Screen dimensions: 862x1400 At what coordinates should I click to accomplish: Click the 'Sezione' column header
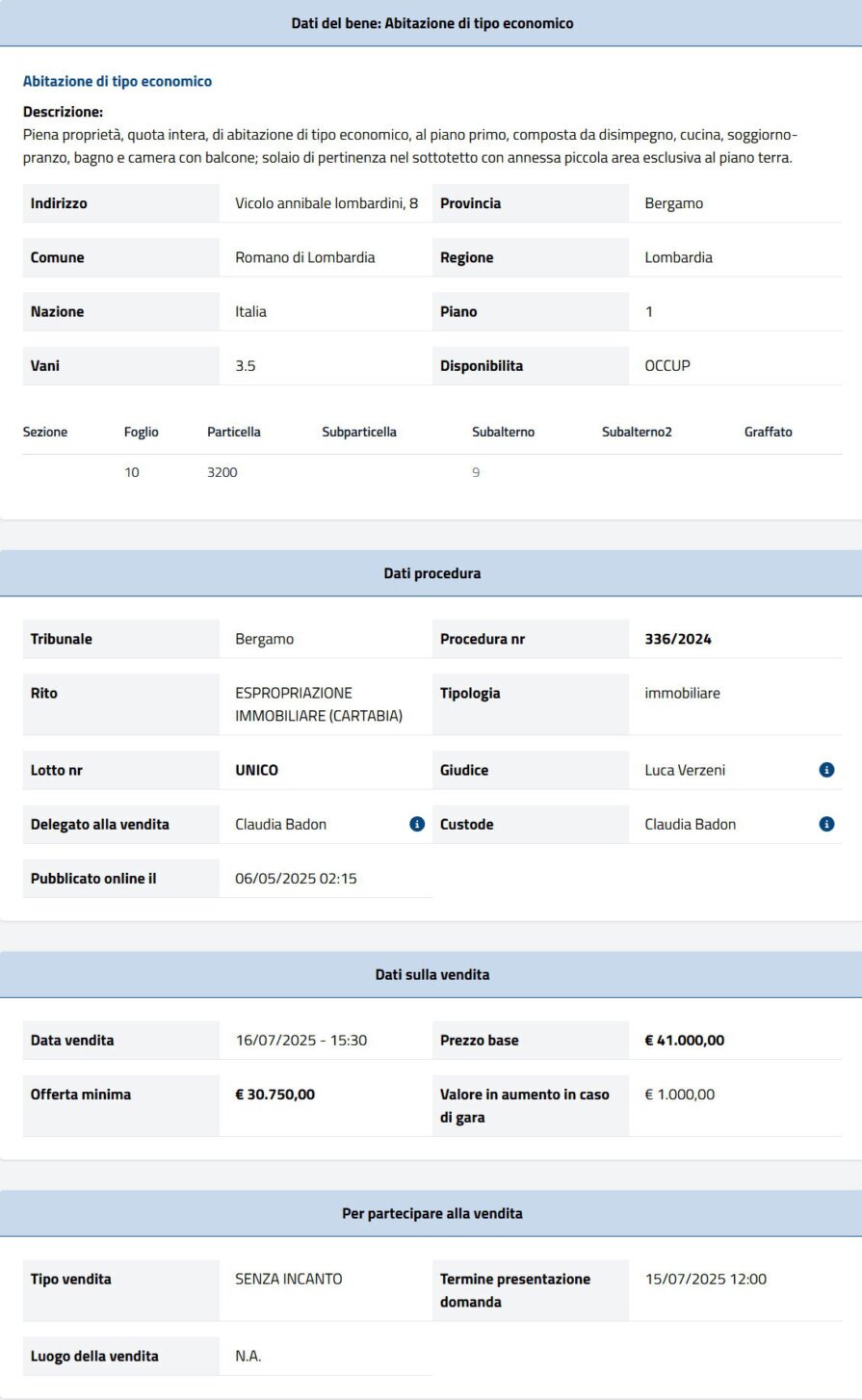45,432
